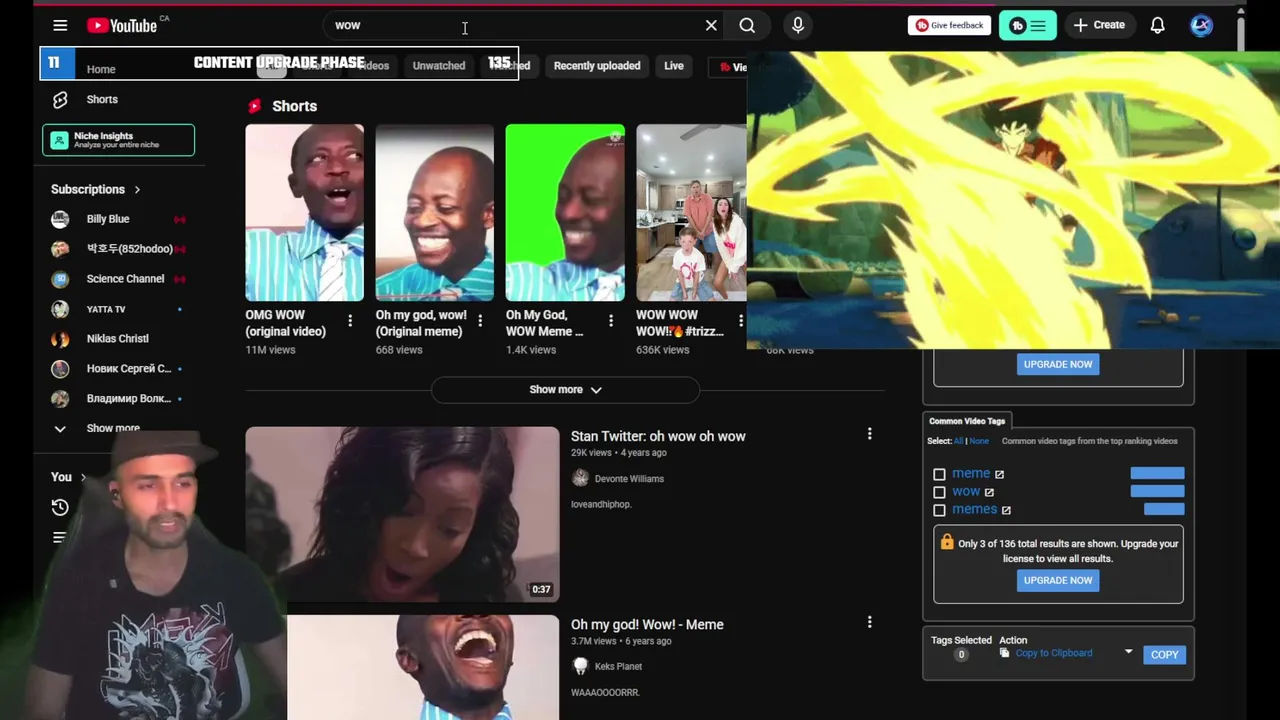Click the magnifier search button
Screen dimensions: 1280x720
coord(747,25)
